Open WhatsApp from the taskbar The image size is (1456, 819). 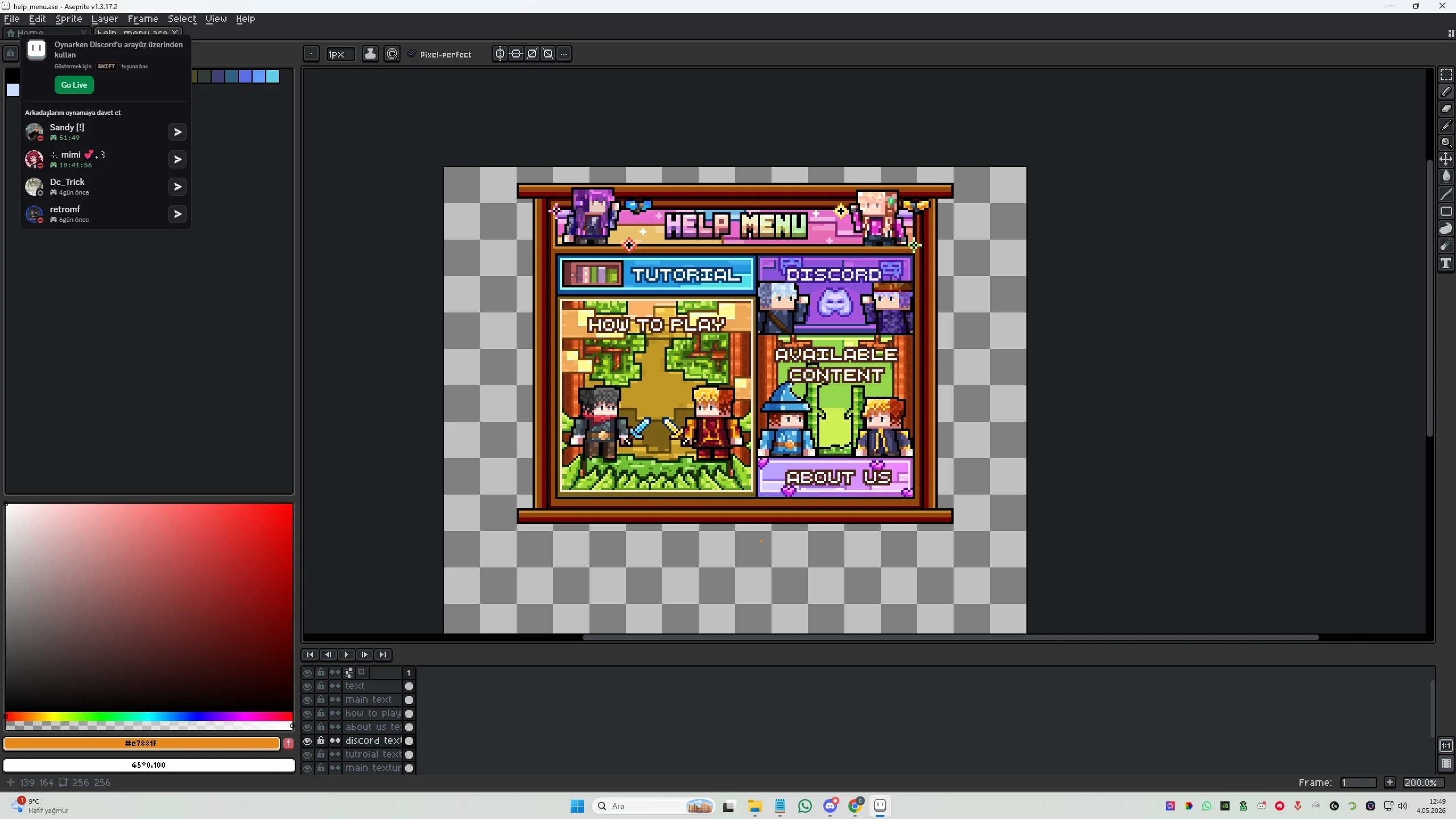coord(805,806)
